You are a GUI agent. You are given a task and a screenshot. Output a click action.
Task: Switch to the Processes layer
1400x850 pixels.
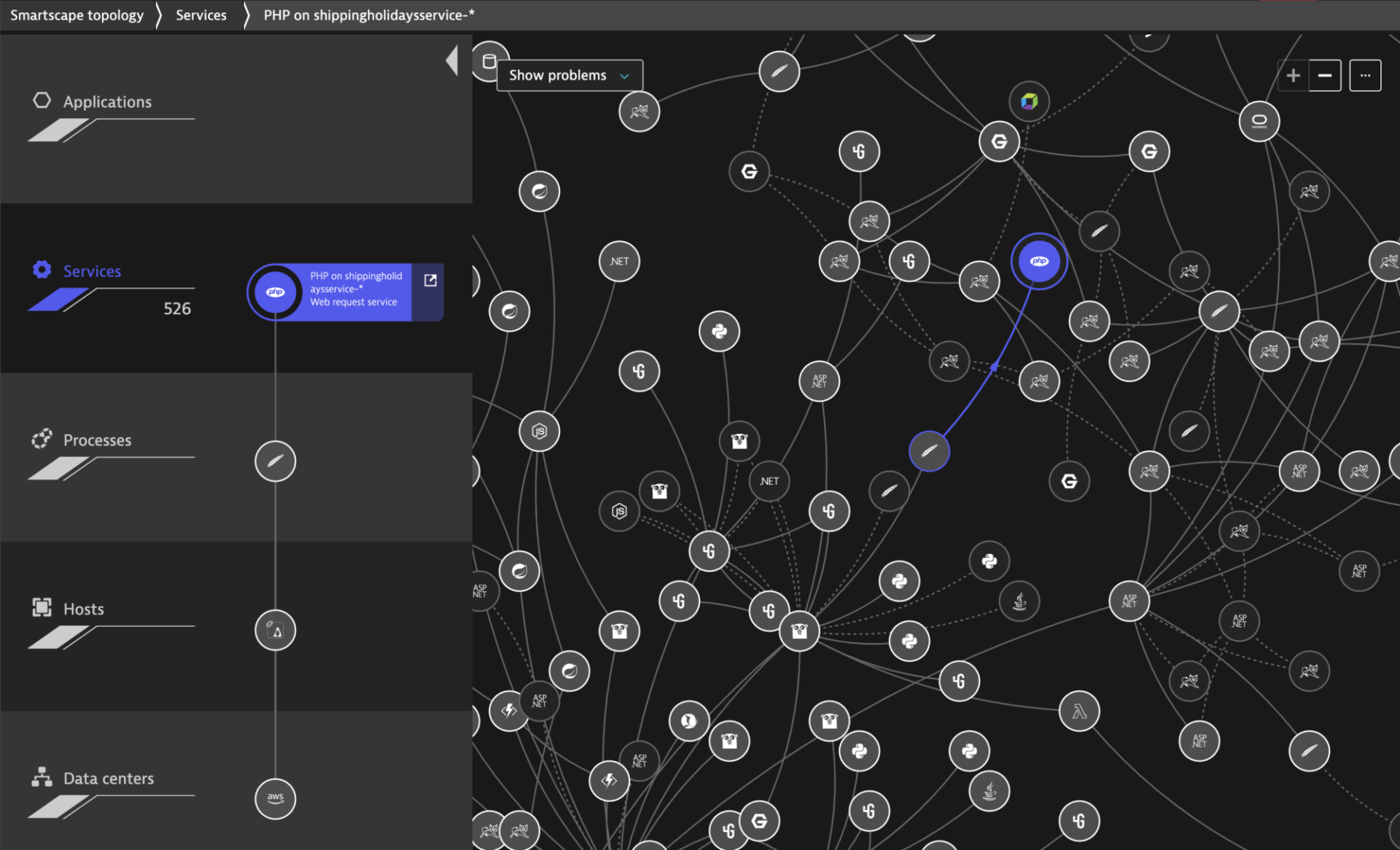click(97, 440)
